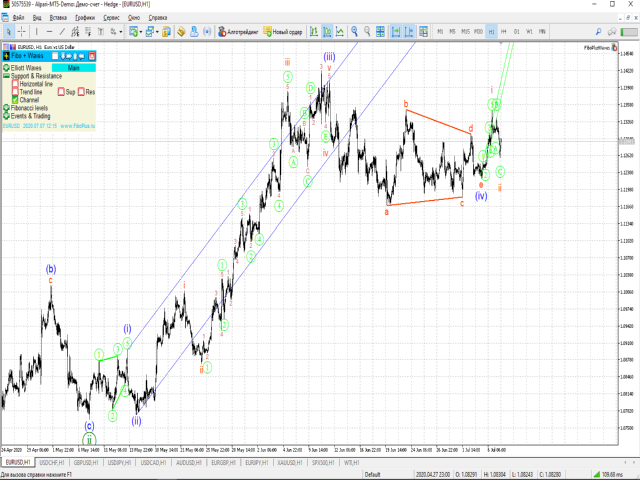The width and height of the screenshot is (640, 480).
Task: Select M1 timeframe
Action: (x=440, y=32)
